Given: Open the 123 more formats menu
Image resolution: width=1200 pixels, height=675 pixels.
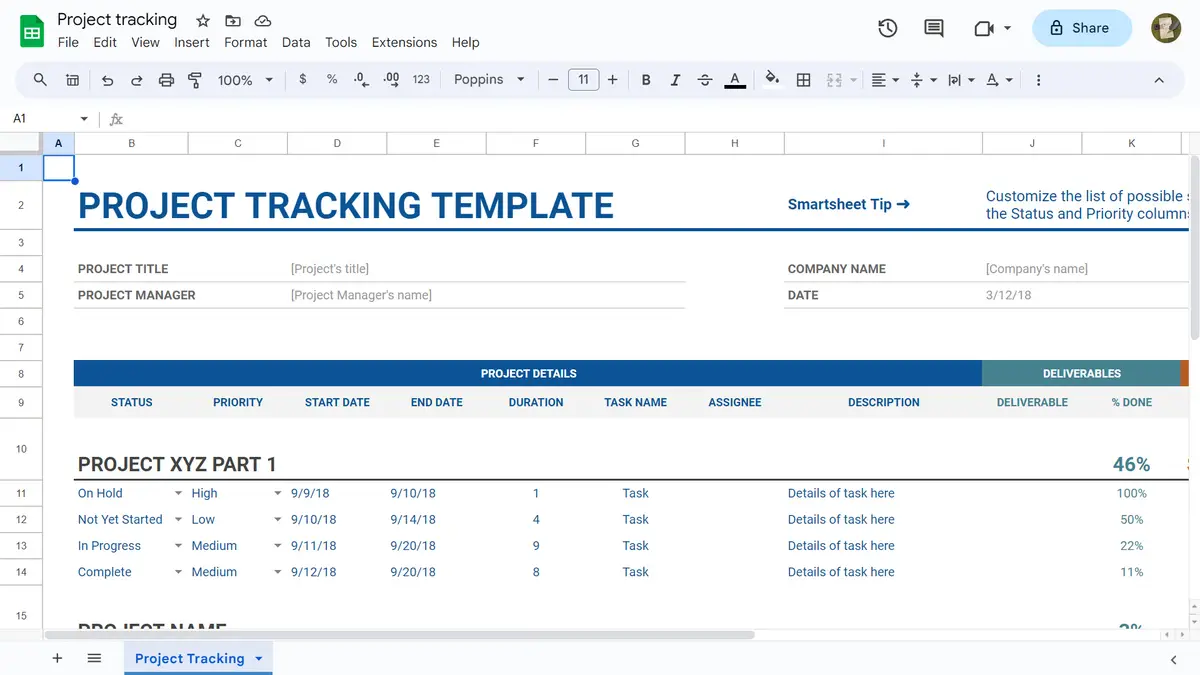Looking at the screenshot, I should pos(421,80).
